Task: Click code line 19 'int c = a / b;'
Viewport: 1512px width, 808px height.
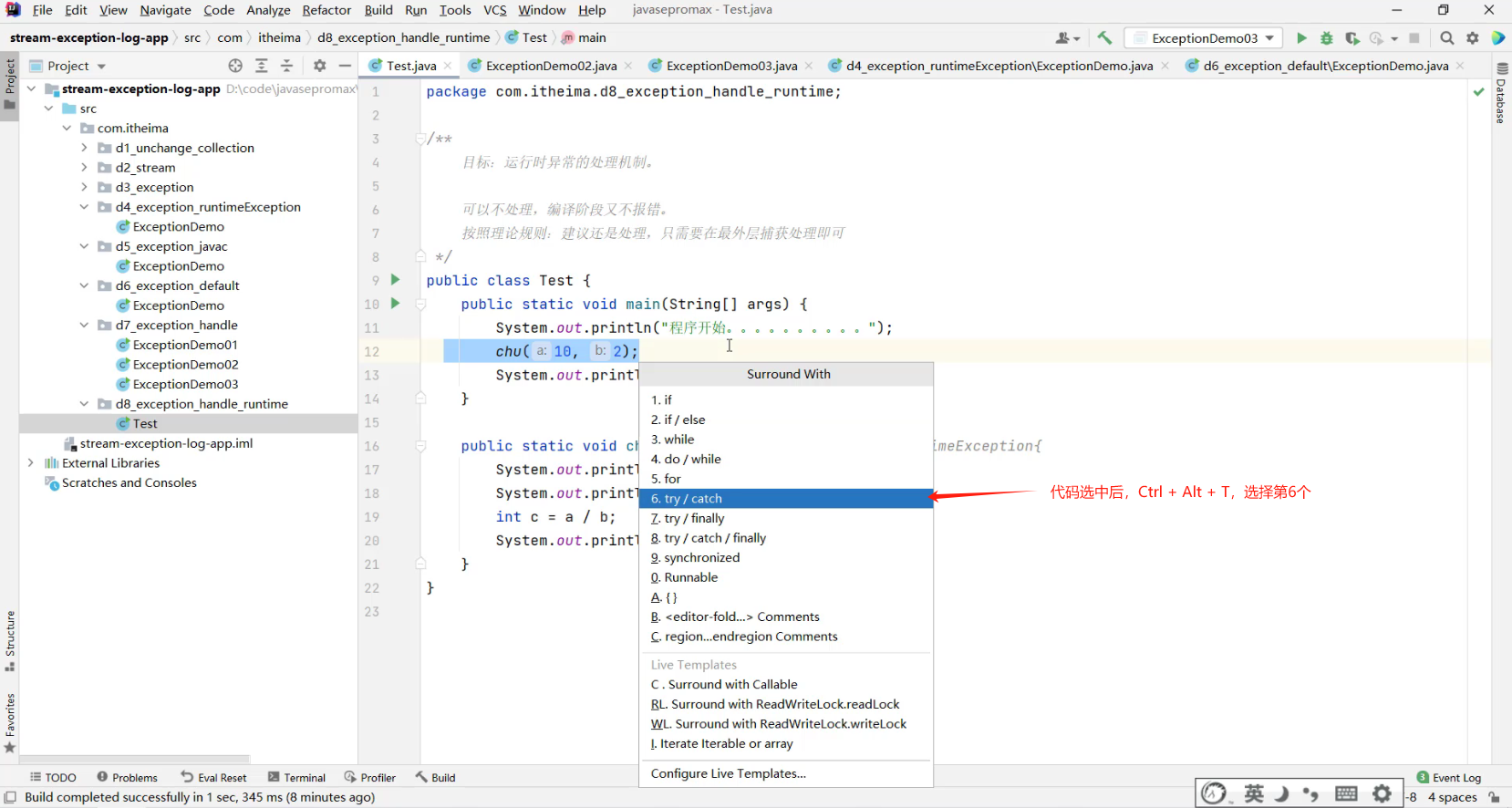Action: (555, 517)
